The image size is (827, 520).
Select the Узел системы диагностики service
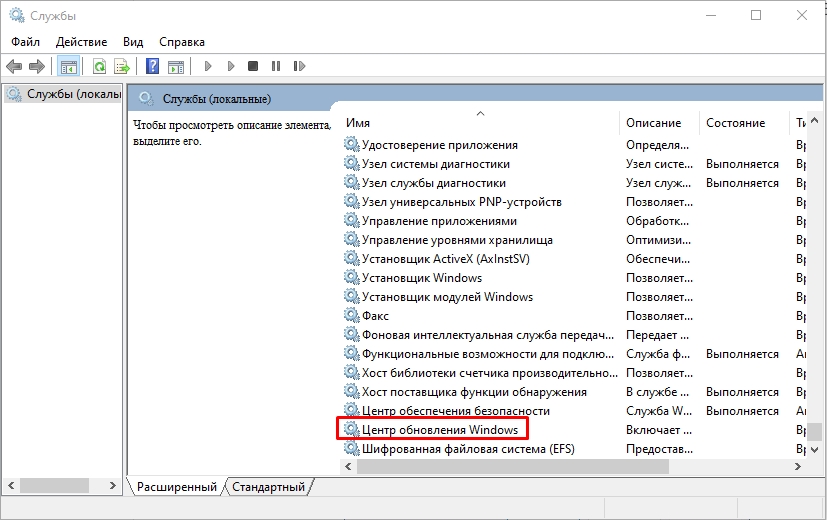pos(436,164)
